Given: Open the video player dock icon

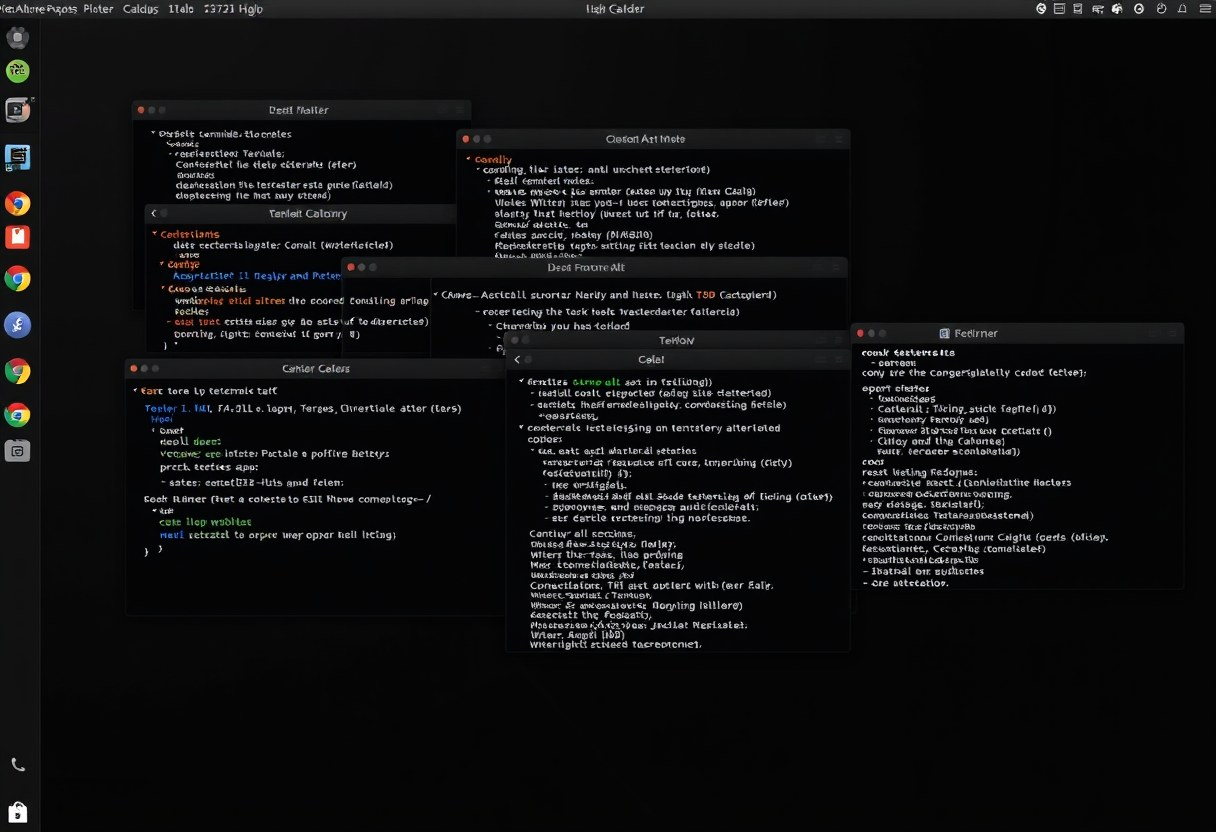Looking at the screenshot, I should [x=18, y=110].
